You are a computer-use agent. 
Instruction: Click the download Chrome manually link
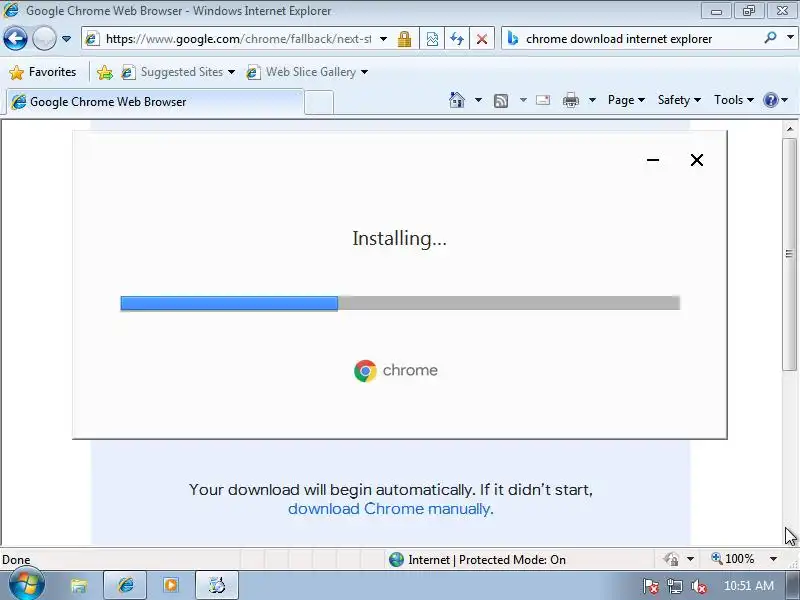(389, 509)
